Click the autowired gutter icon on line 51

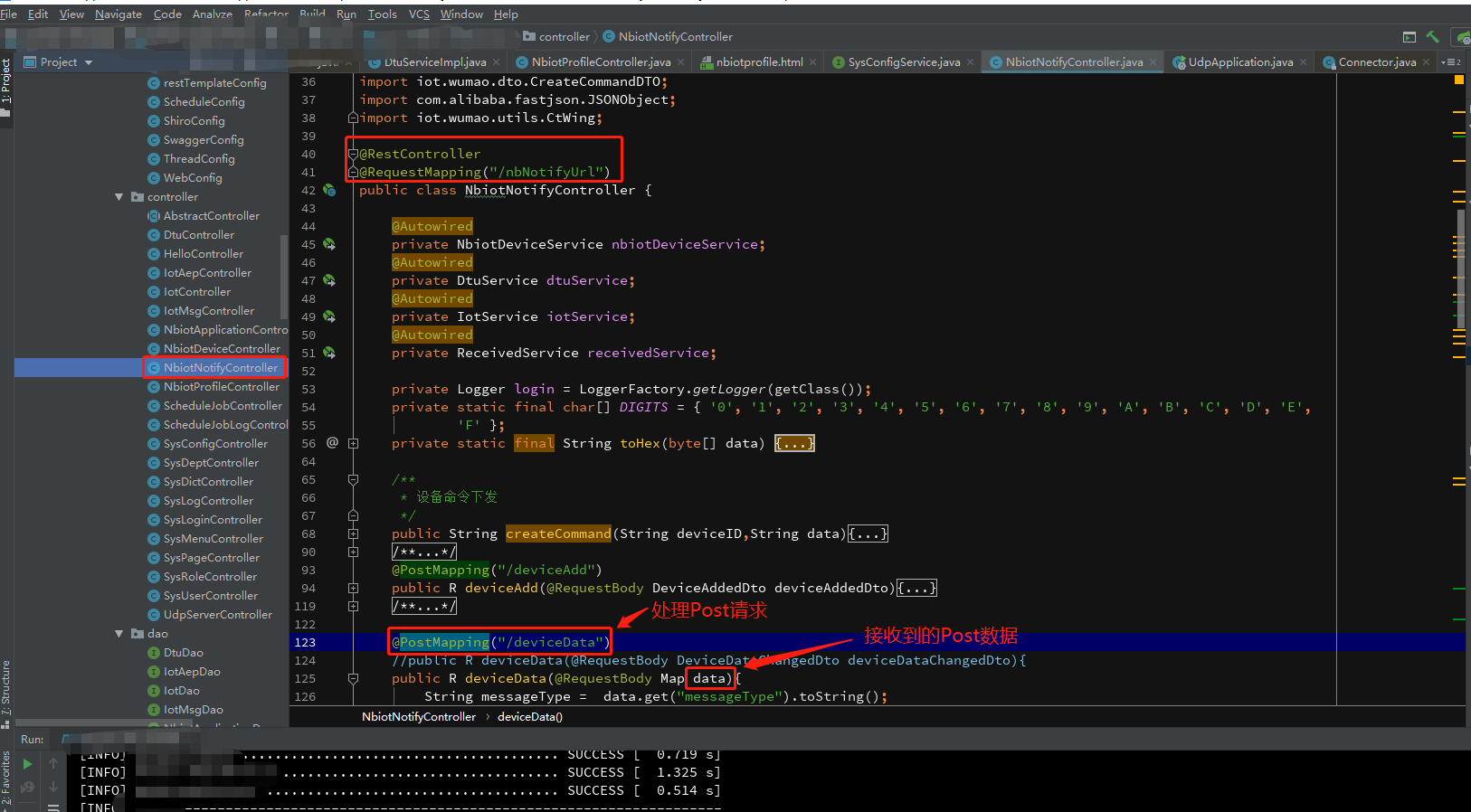coord(329,353)
